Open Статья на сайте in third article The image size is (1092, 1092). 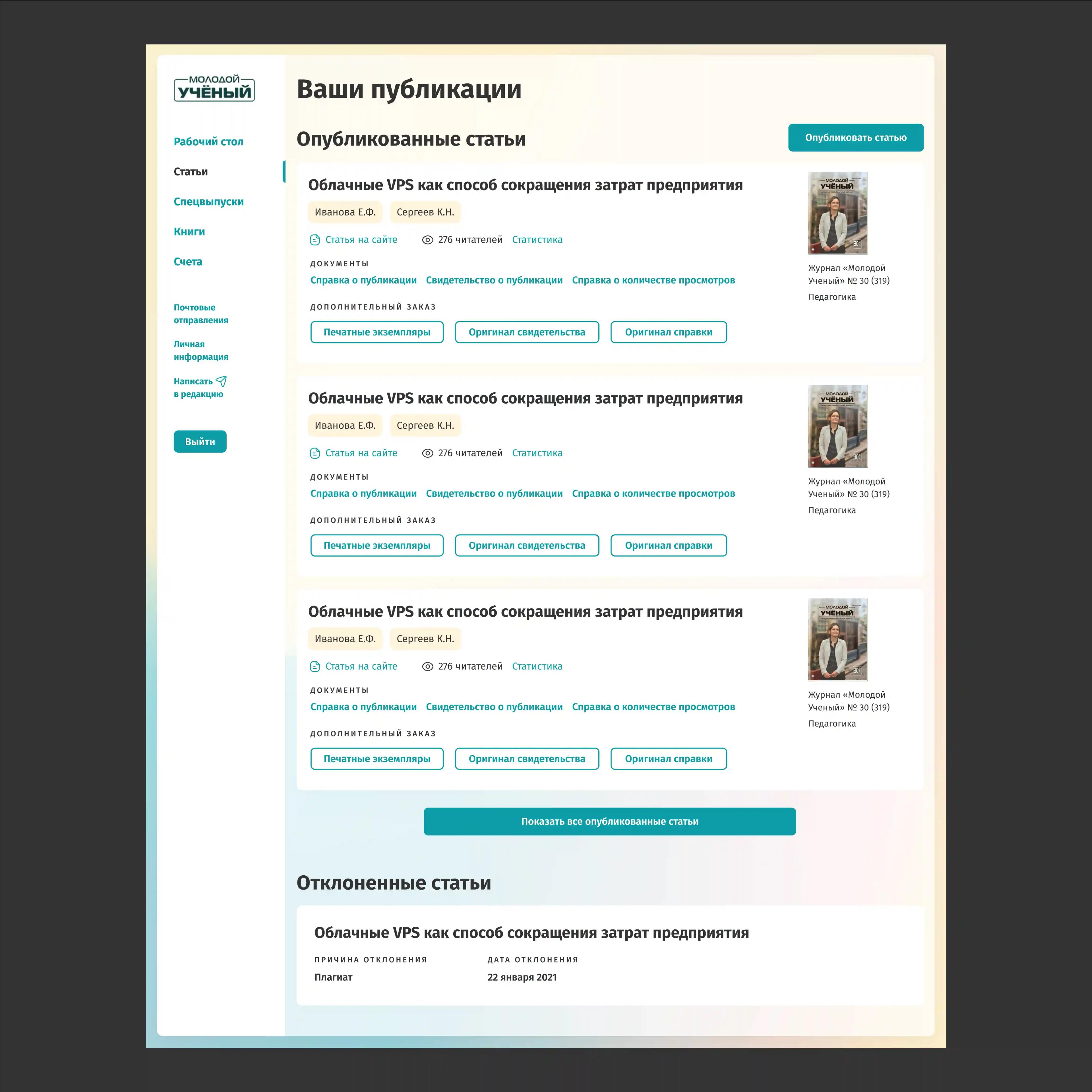tap(361, 666)
